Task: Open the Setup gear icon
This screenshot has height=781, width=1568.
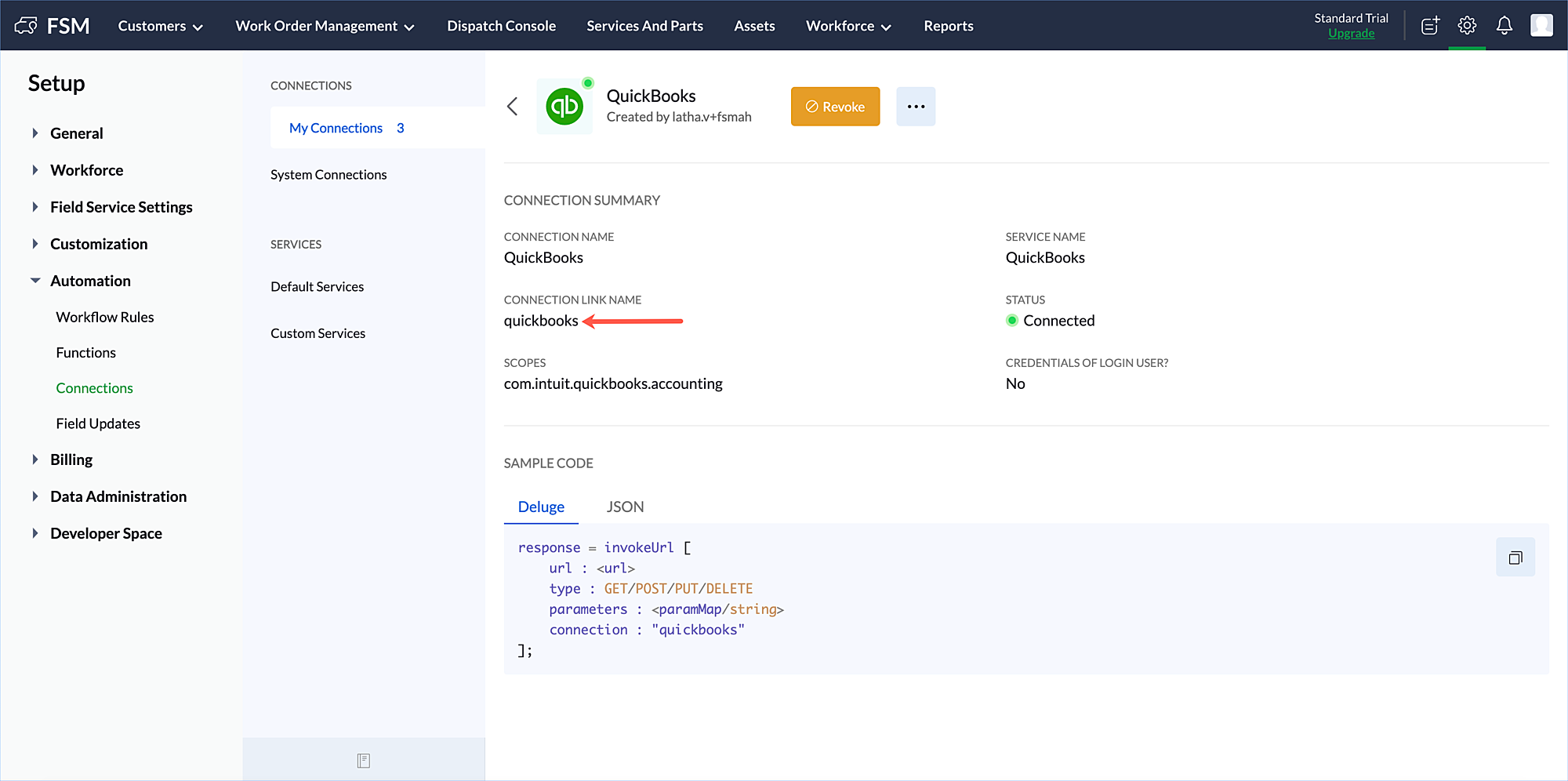Action: coord(1467,26)
